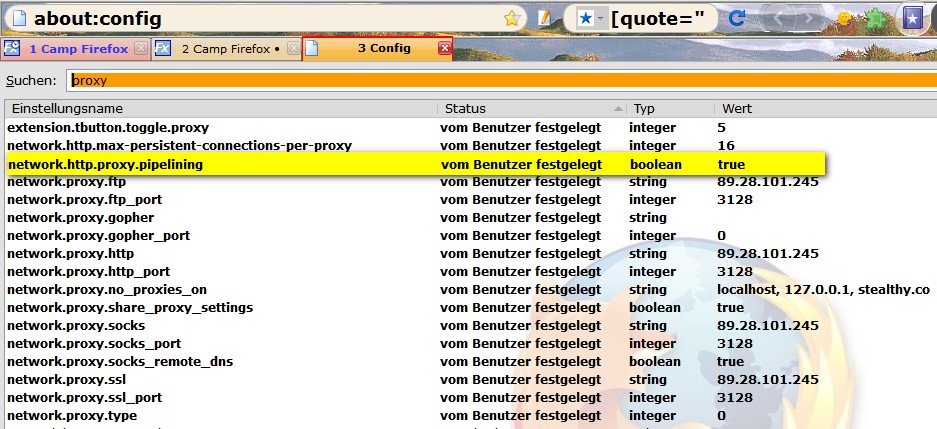Click the 89.28.101.245 value of network.proxy.ssl
The height and width of the screenshot is (429, 937).
[768, 379]
